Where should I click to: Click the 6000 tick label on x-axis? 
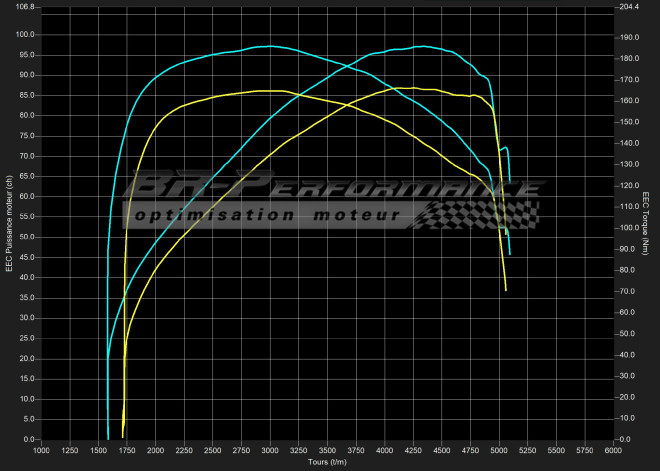click(611, 451)
